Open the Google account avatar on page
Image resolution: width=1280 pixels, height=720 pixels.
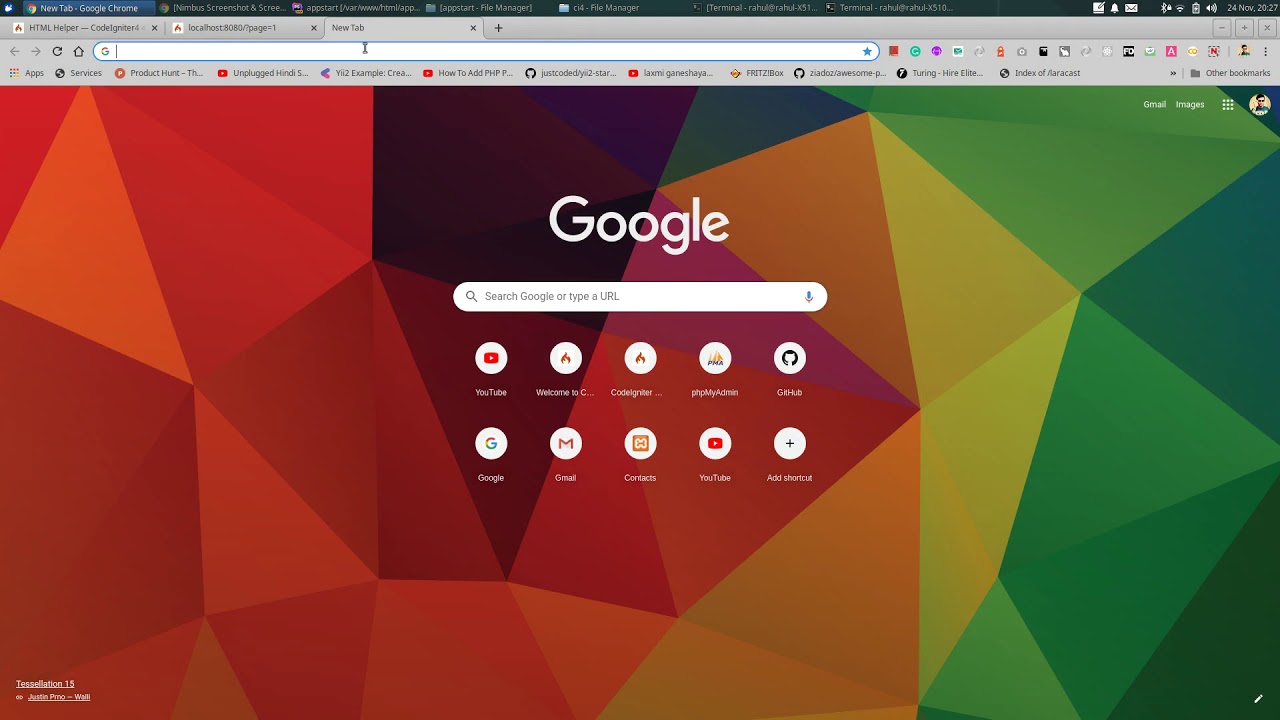[1260, 104]
